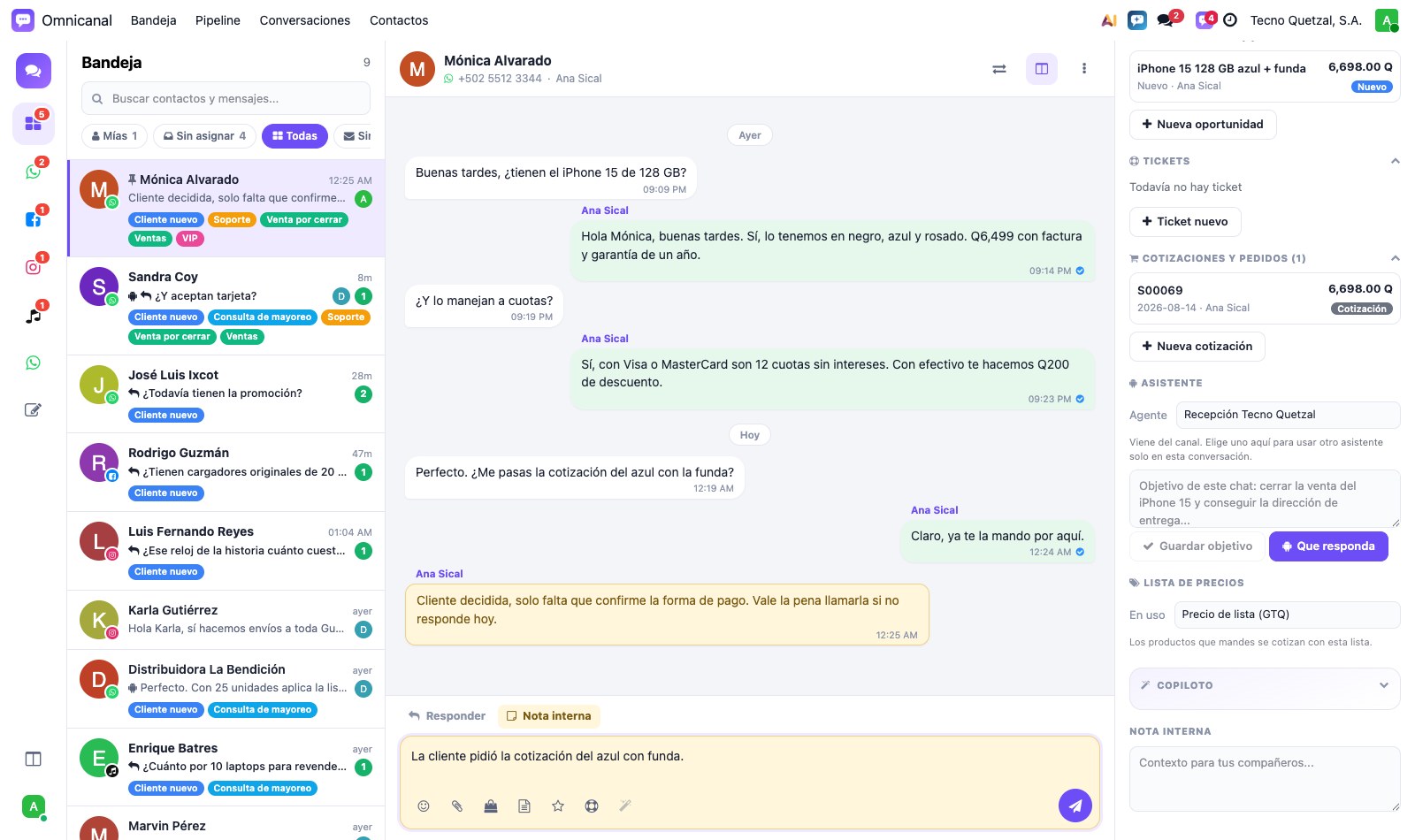This screenshot has width=1415, height=840.
Task: Click the magic wand icon in composer
Action: (625, 806)
